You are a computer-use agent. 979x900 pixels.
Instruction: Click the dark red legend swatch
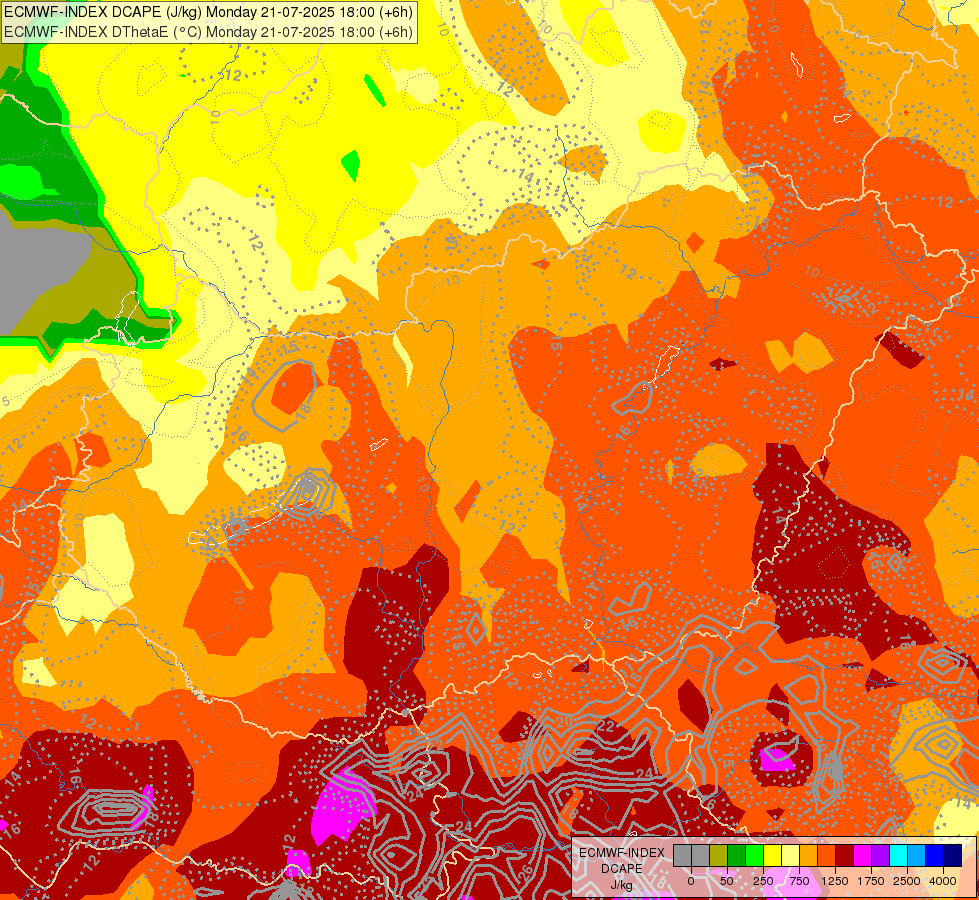(845, 855)
